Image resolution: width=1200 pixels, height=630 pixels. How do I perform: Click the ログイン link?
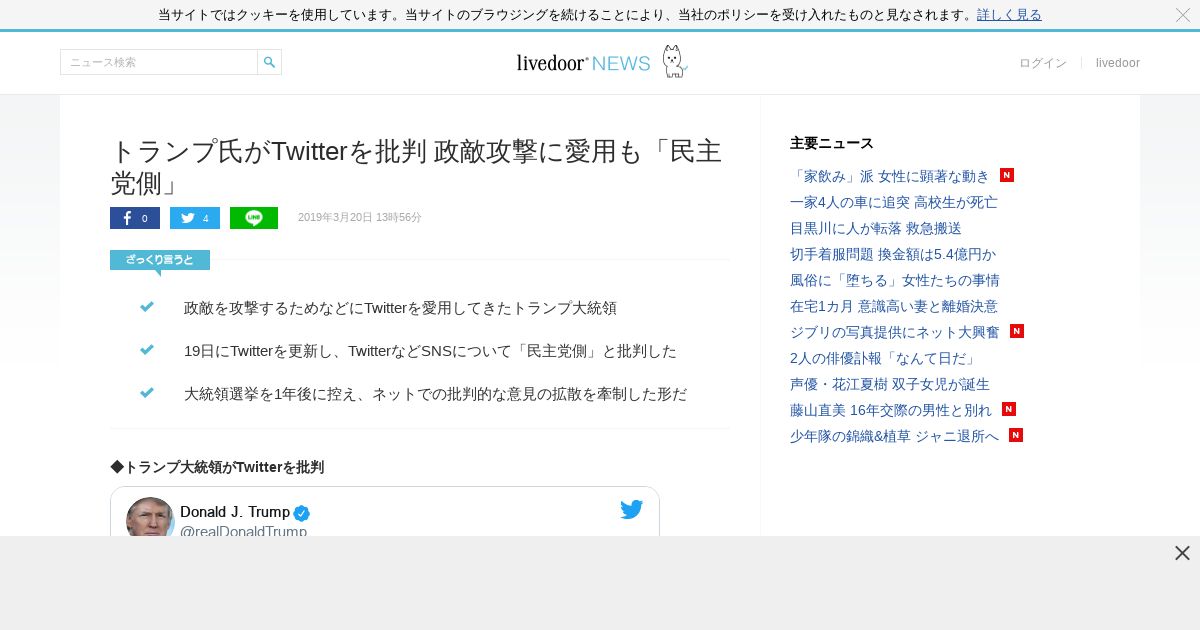(1043, 63)
